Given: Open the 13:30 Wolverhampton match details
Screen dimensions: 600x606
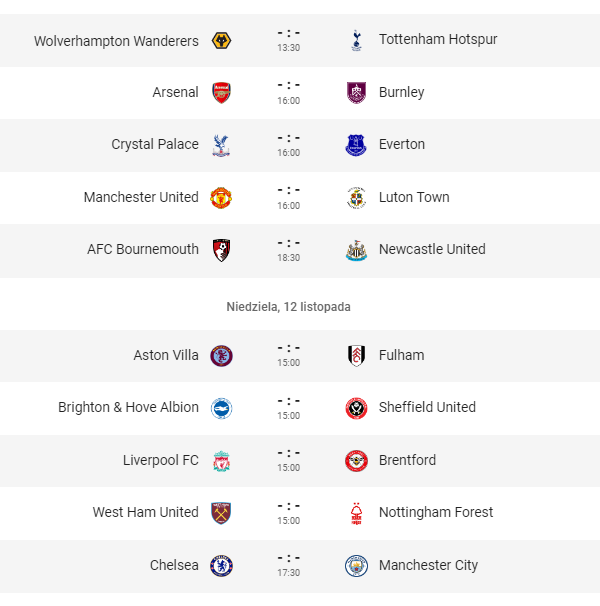Looking at the screenshot, I should 288,41.
